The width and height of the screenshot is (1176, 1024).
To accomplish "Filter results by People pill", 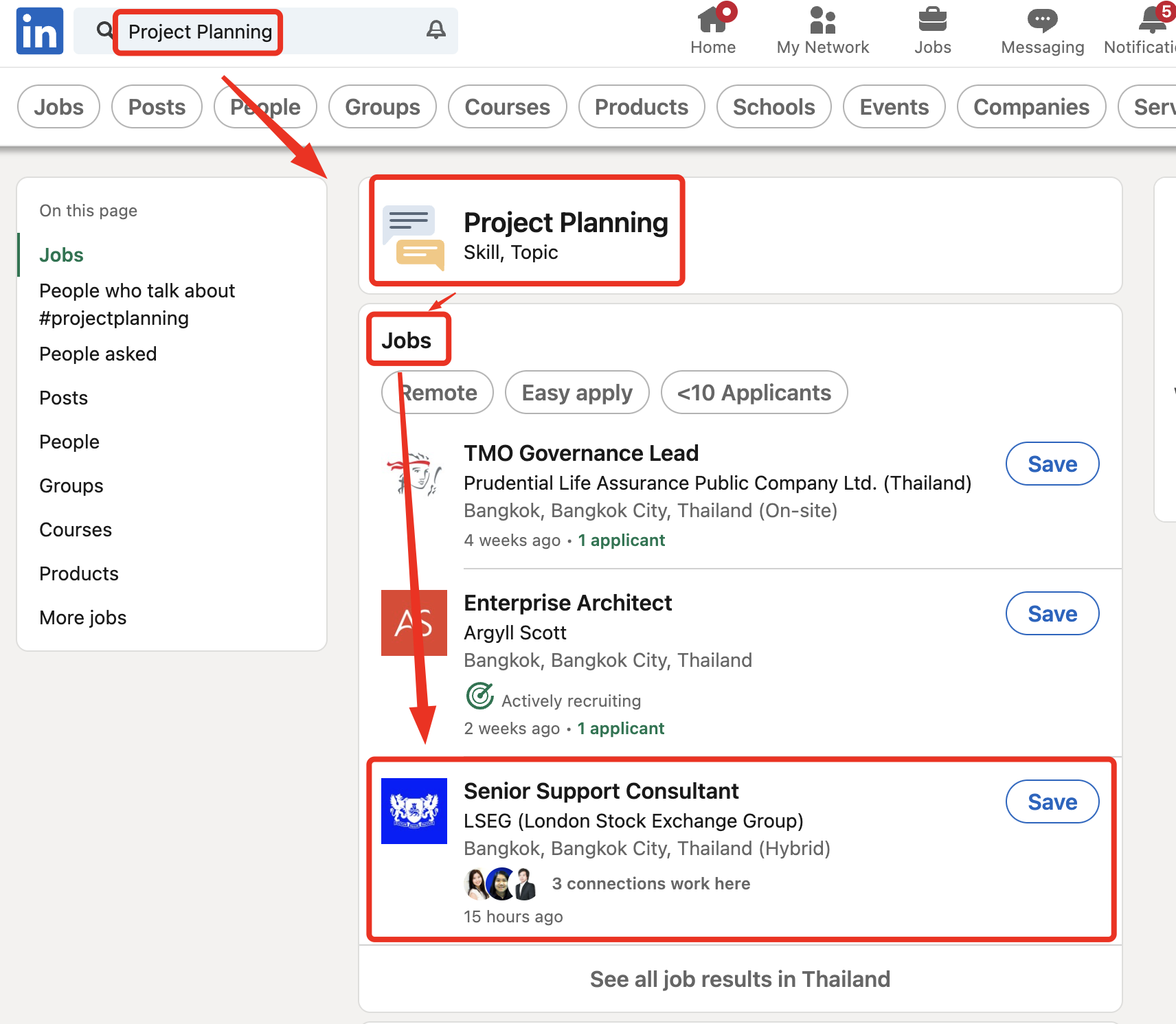I will coord(265,106).
